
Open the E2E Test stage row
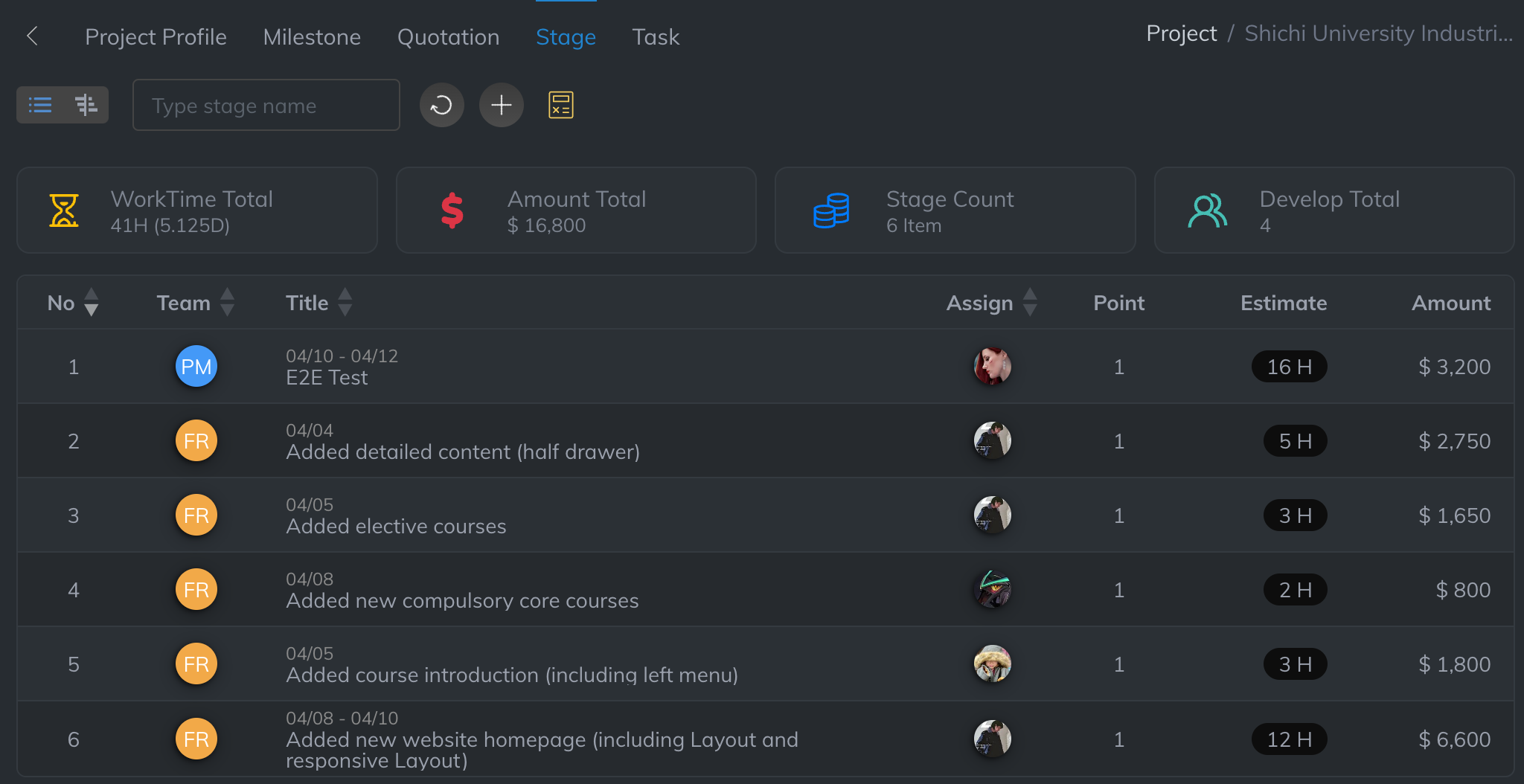327,377
